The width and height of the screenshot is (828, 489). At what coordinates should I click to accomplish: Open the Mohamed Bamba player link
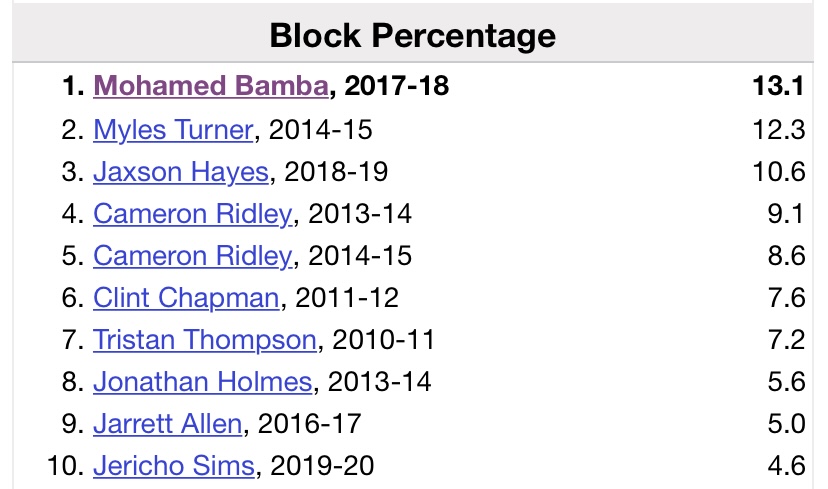tap(210, 87)
